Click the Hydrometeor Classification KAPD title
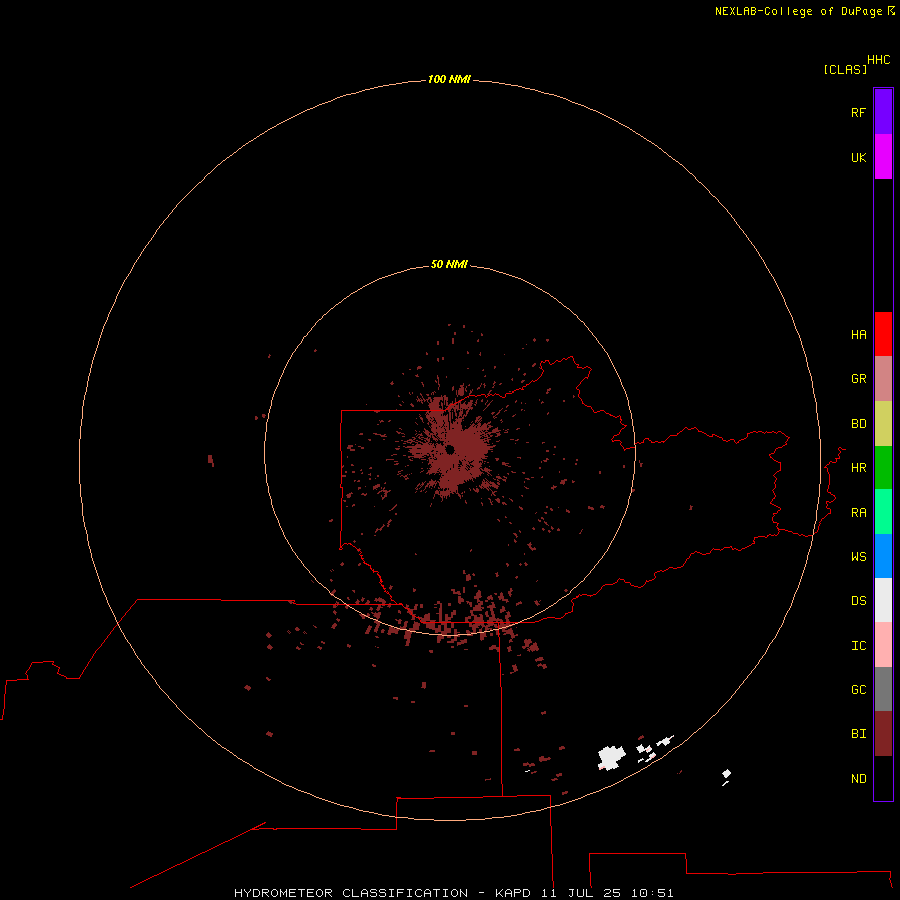 pyautogui.click(x=453, y=893)
